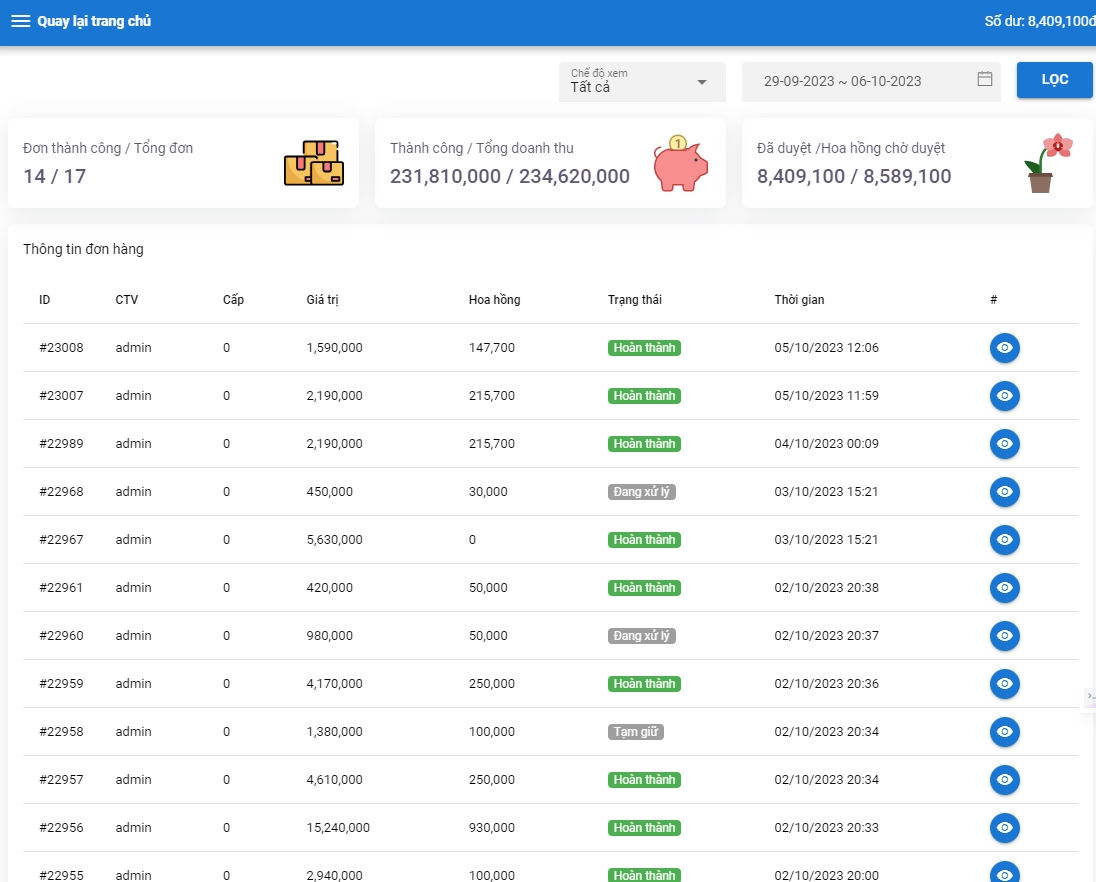View details of order #23008

[1004, 348]
